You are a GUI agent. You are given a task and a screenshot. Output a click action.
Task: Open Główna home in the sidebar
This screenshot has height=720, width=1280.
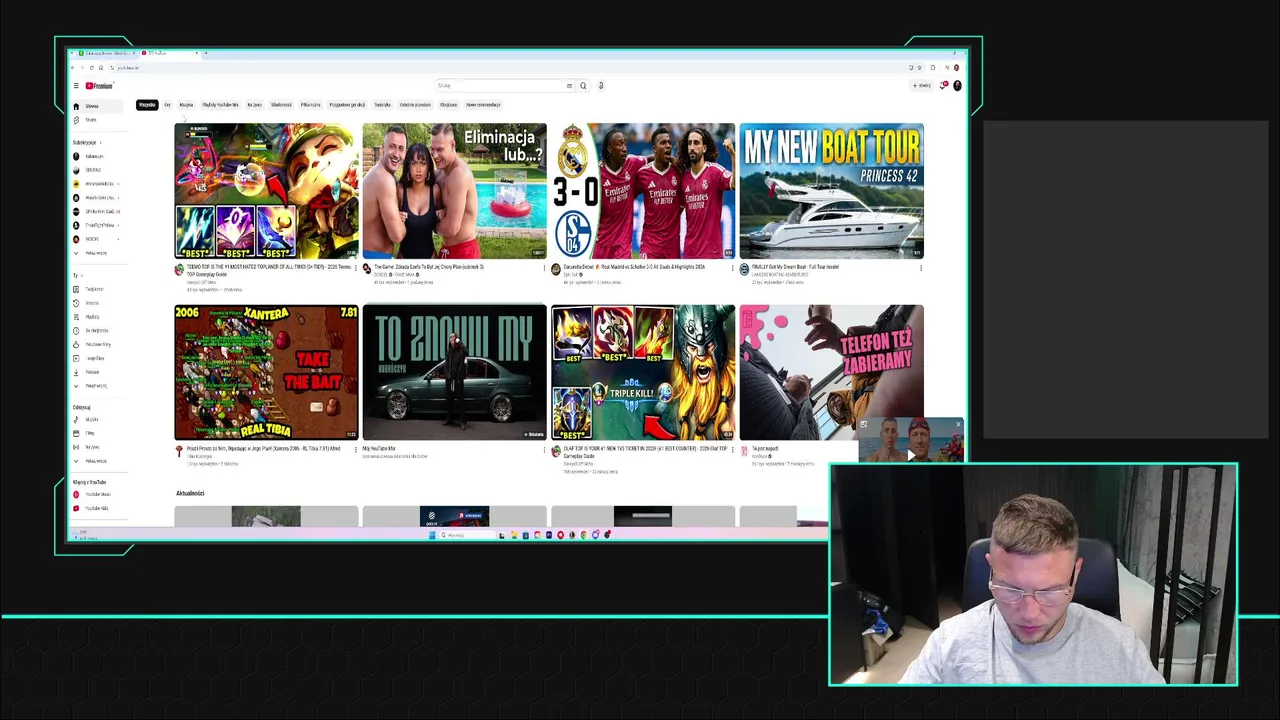pyautogui.click(x=96, y=106)
